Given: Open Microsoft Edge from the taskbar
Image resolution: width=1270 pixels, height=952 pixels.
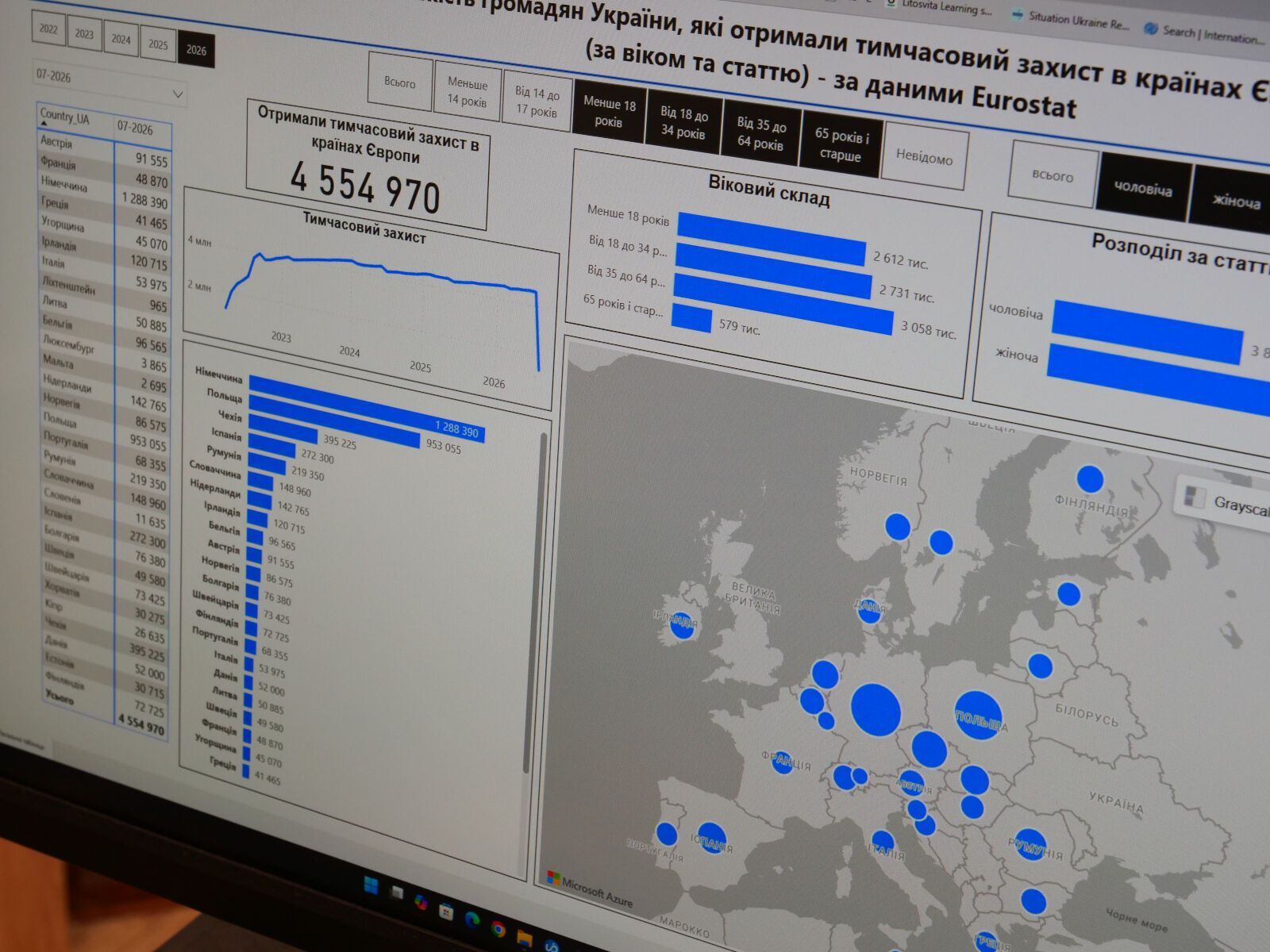Looking at the screenshot, I should [472, 919].
